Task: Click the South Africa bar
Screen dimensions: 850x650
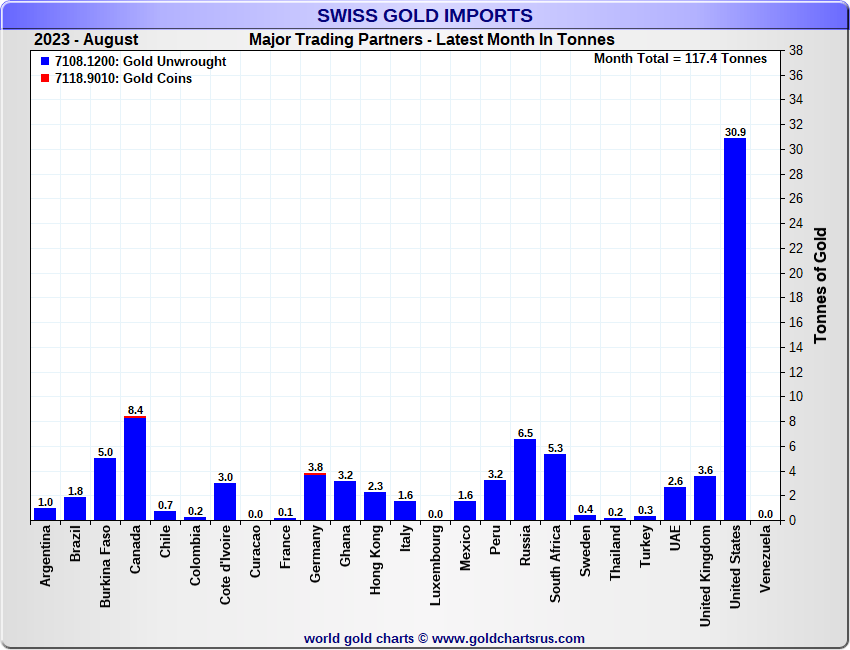Action: click(x=555, y=487)
